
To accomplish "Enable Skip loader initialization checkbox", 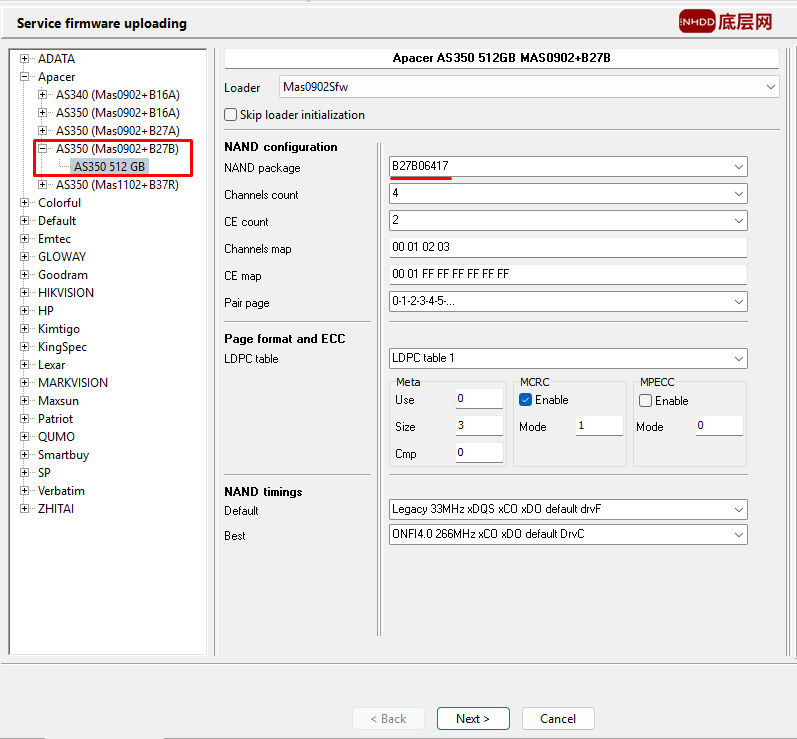I will [x=231, y=115].
